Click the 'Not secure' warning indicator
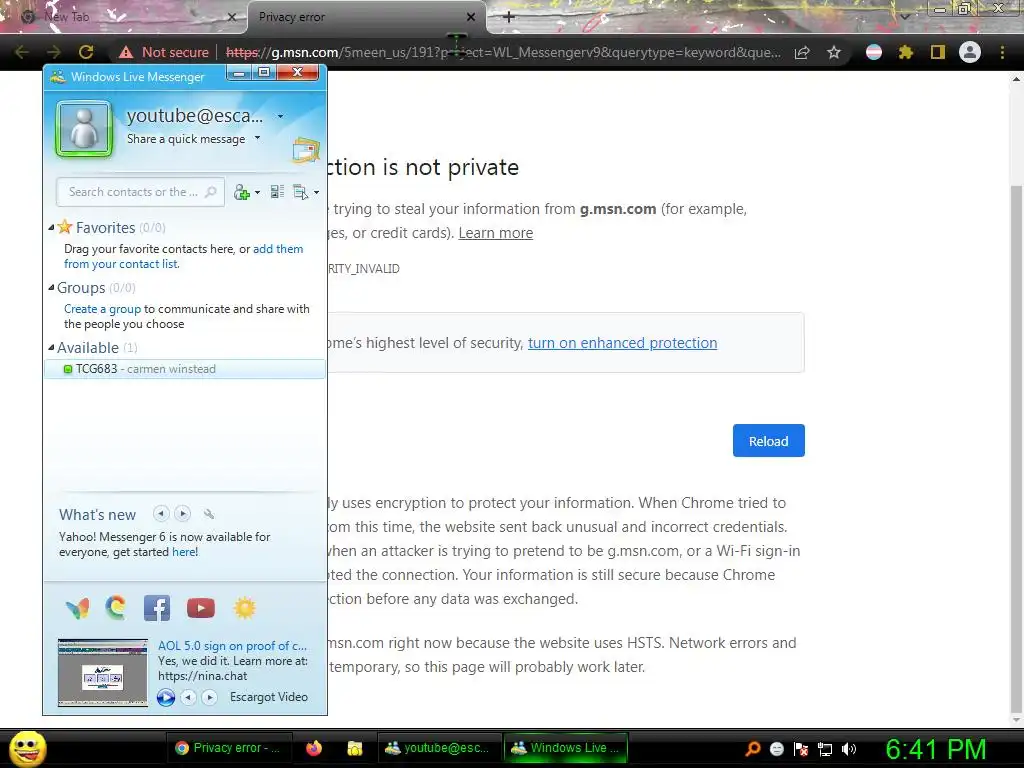 pyautogui.click(x=164, y=52)
